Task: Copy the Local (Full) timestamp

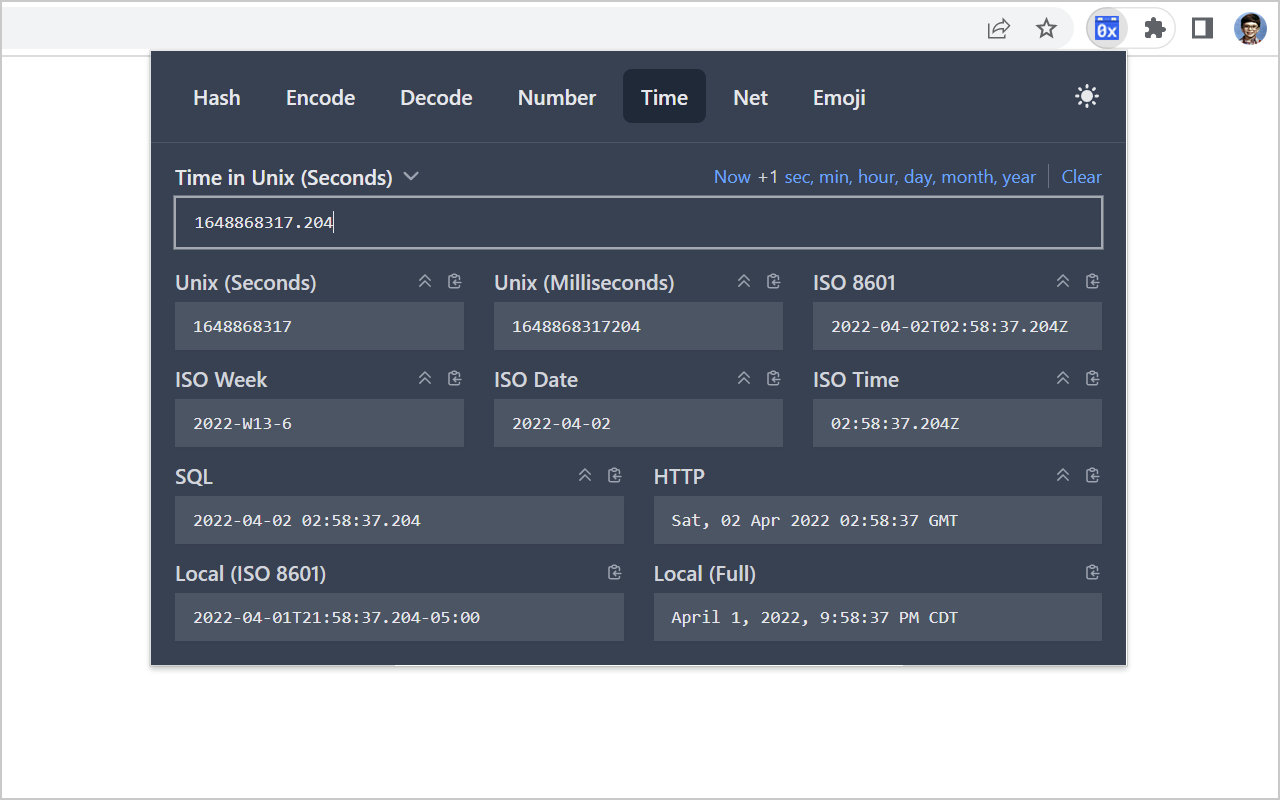Action: tap(1092, 572)
